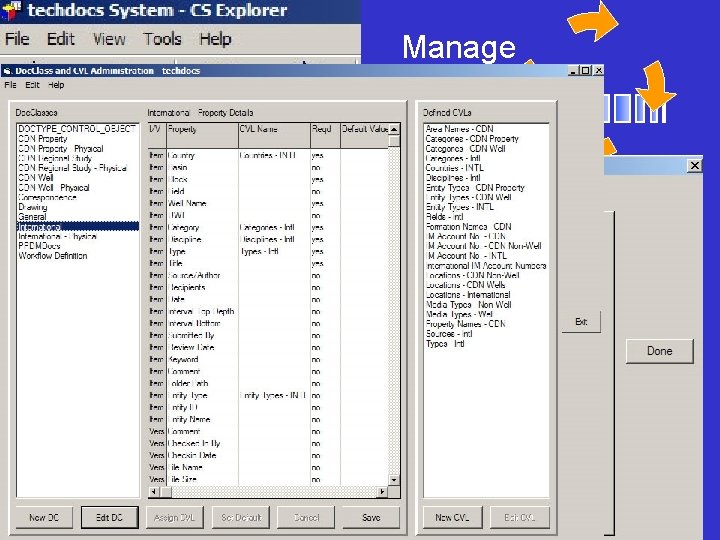Viewport: 720px width, 540px height.
Task: Click the Save button
Action: pos(371,518)
